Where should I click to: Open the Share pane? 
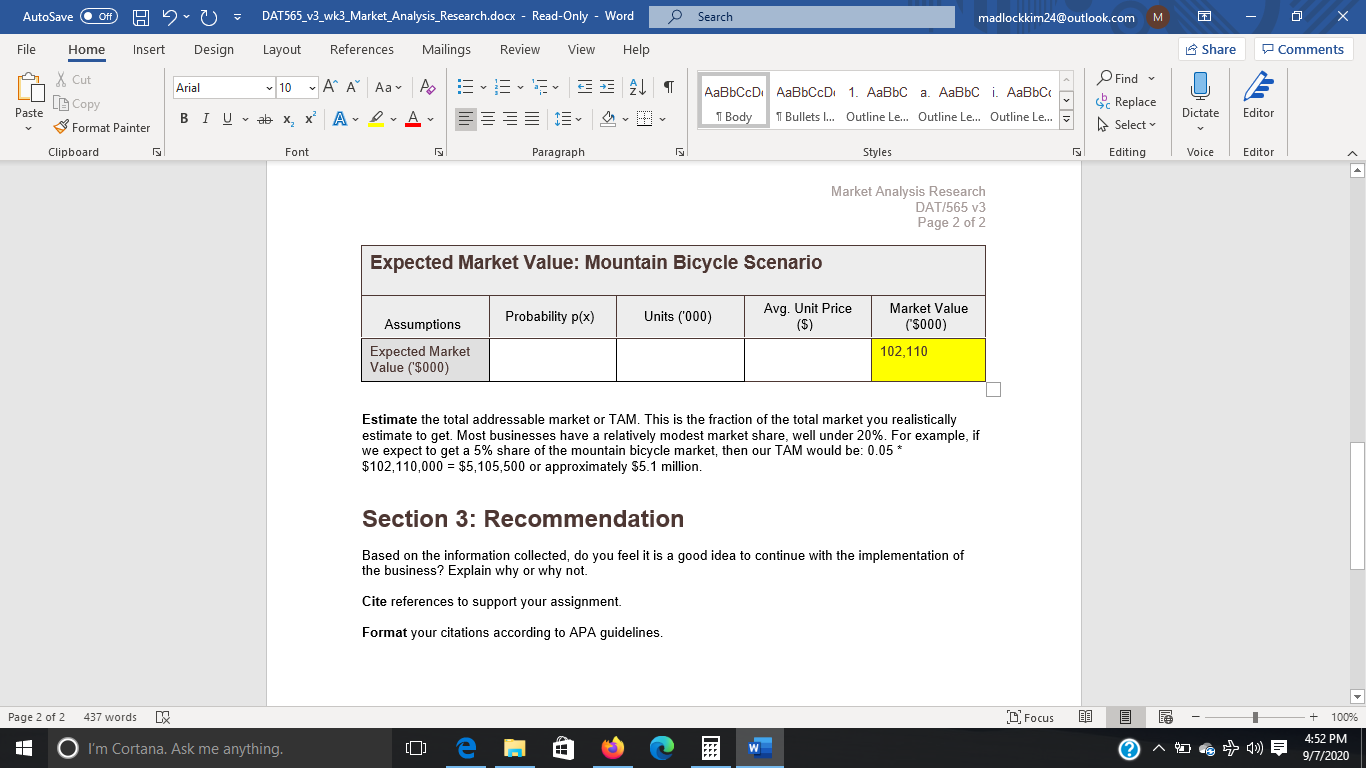[1210, 48]
